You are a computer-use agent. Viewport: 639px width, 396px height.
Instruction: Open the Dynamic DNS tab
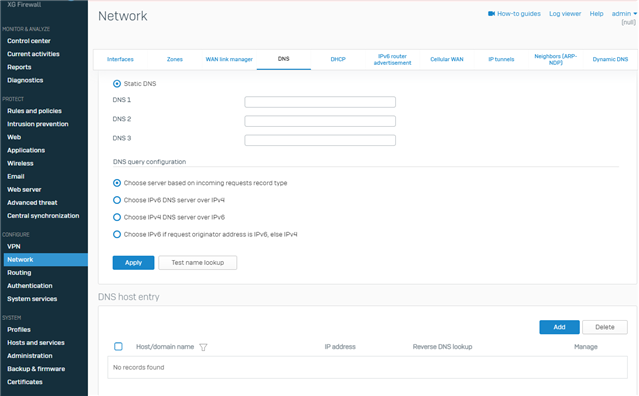[610, 59]
